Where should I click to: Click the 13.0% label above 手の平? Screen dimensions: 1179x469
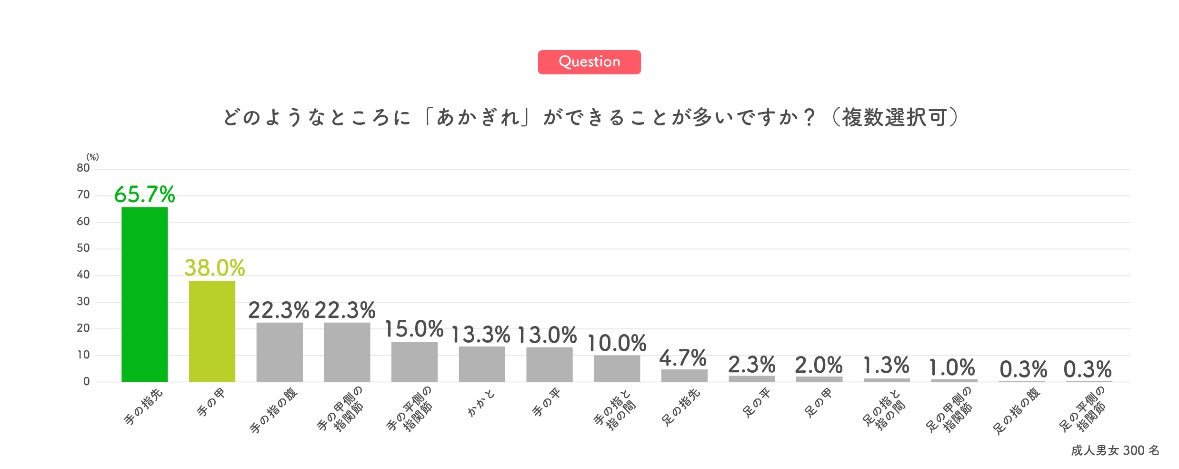point(549,335)
